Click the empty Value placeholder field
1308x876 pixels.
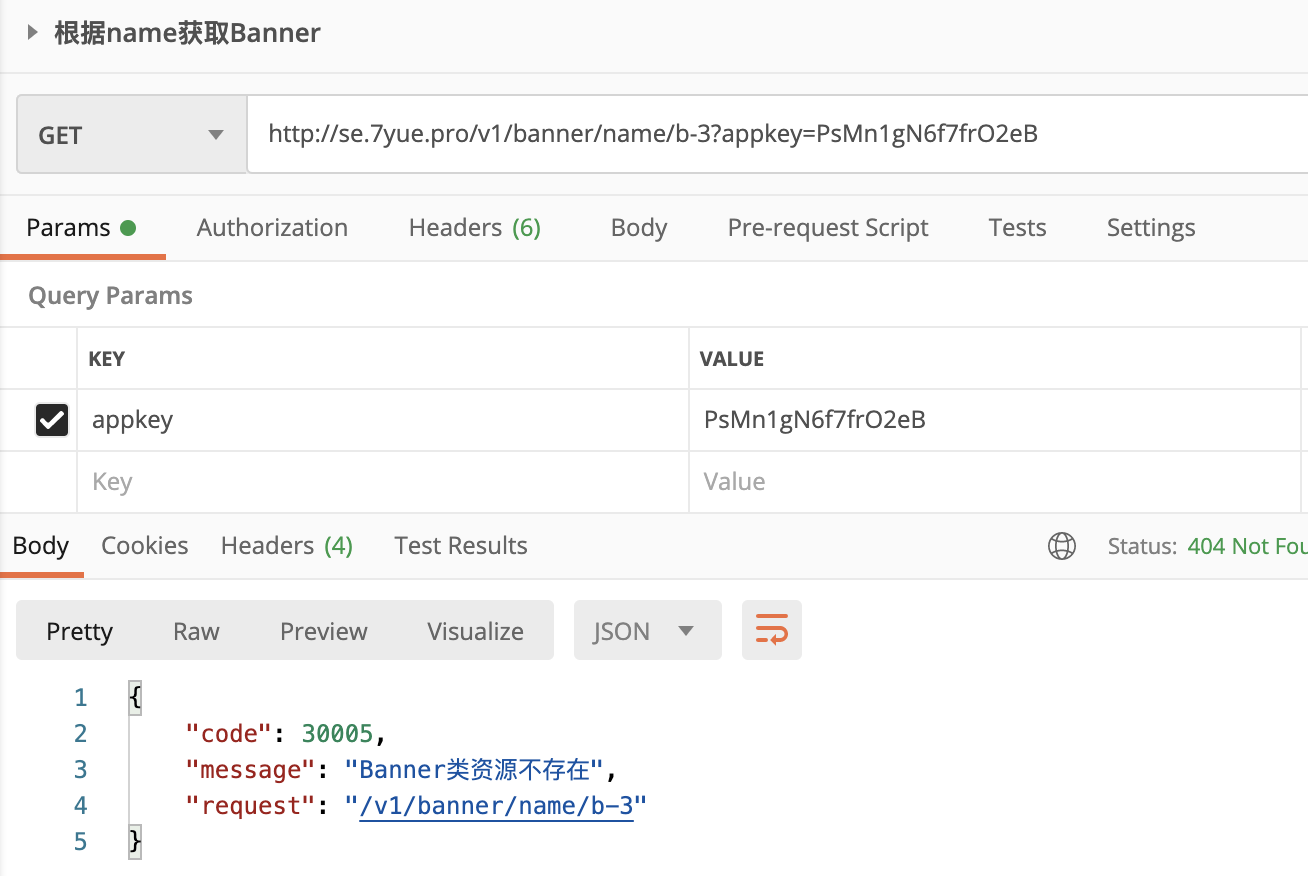[x=994, y=482]
